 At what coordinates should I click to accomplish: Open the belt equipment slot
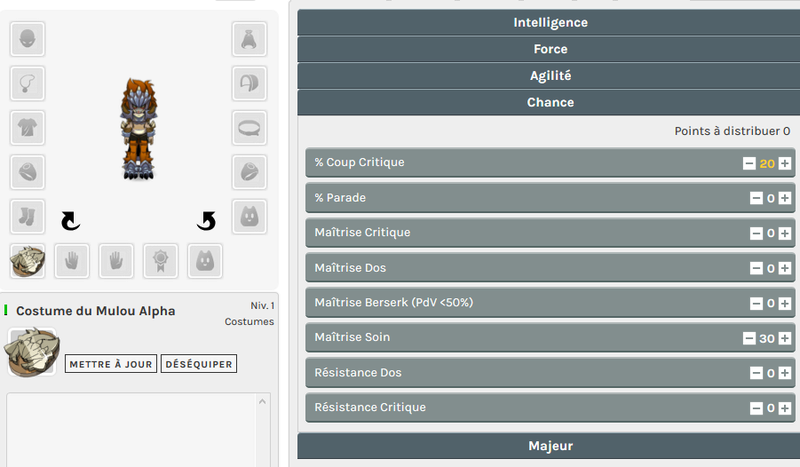[249, 128]
